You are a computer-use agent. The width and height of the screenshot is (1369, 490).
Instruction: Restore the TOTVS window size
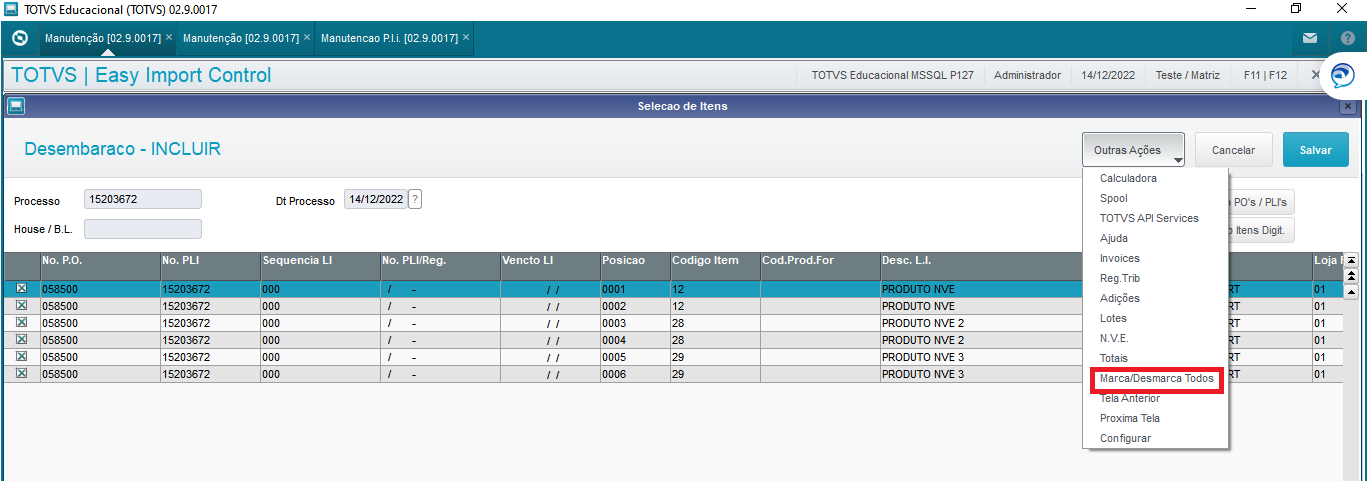point(1296,8)
